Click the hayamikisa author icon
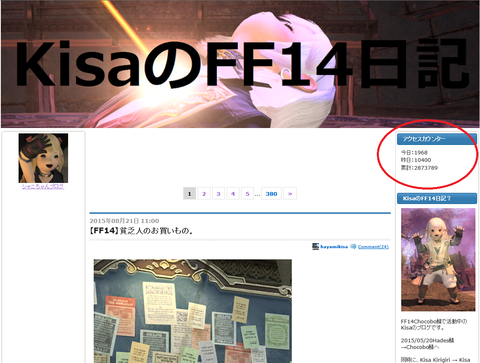Viewport: 480px width, 363px height. [x=315, y=246]
